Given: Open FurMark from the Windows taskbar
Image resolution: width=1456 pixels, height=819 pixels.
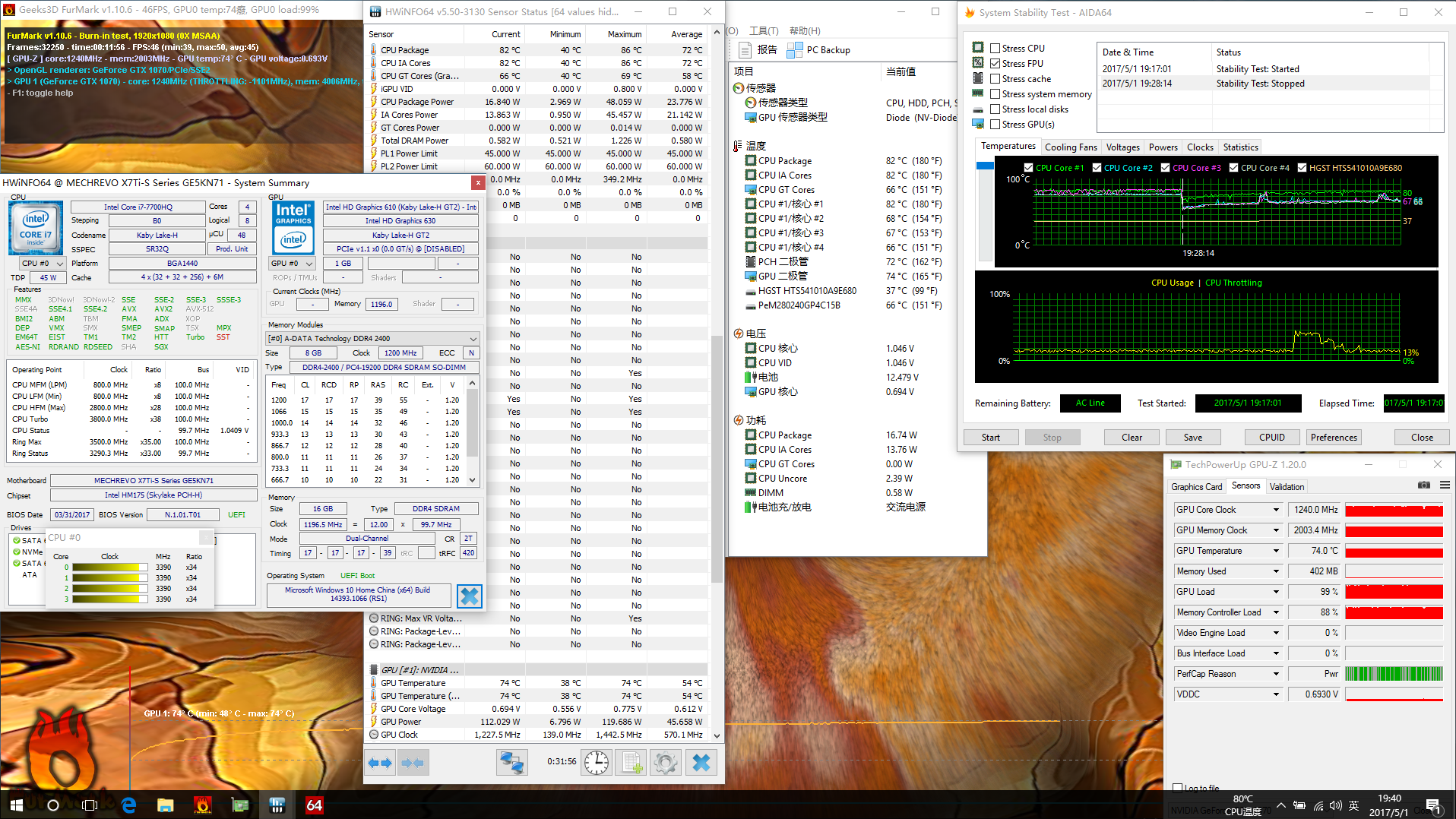Looking at the screenshot, I should [x=202, y=805].
